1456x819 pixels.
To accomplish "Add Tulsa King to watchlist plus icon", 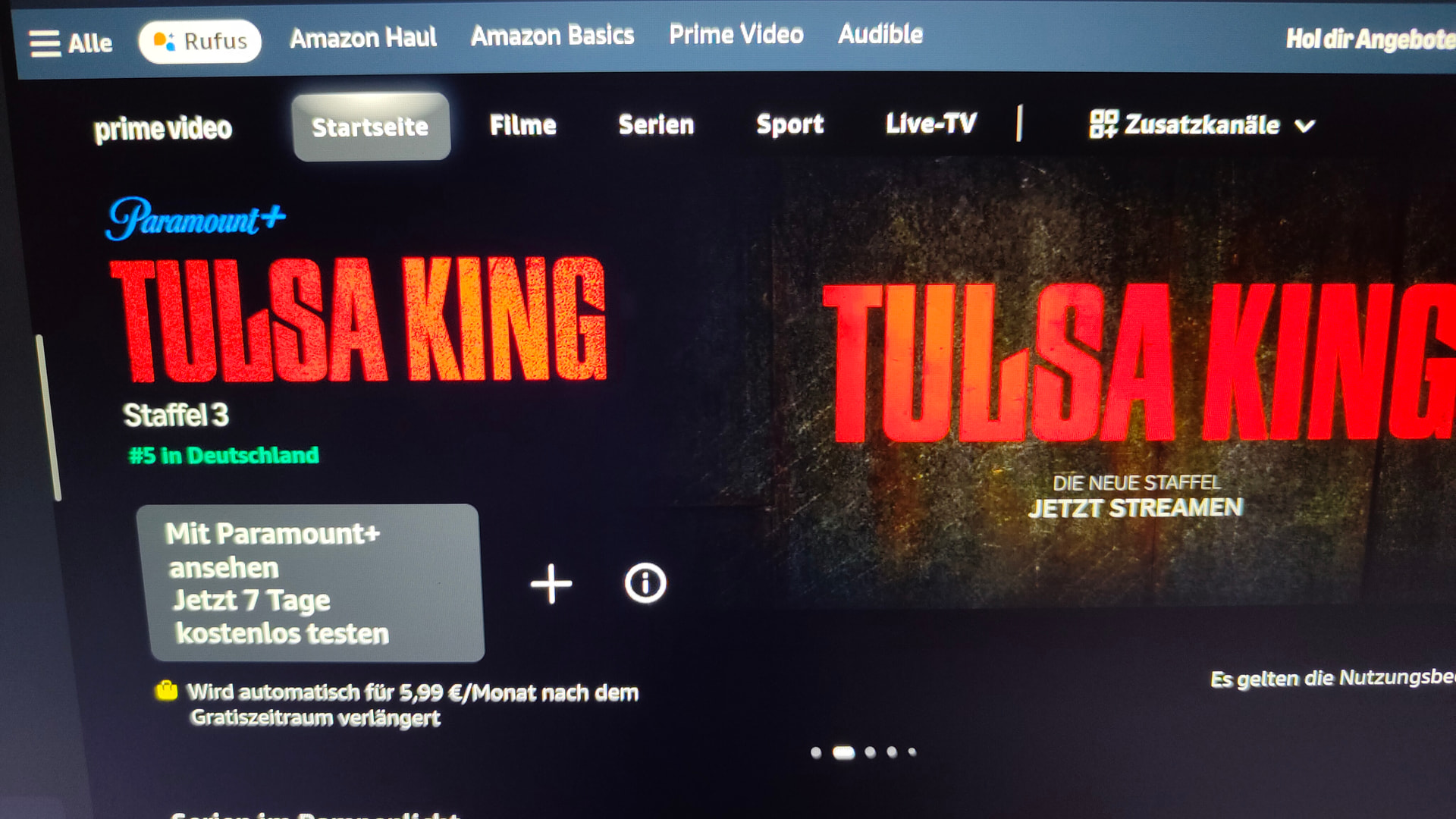I will pos(551,584).
